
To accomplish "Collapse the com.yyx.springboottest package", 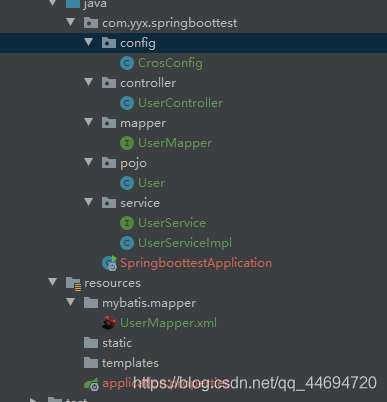I will click(x=71, y=22).
